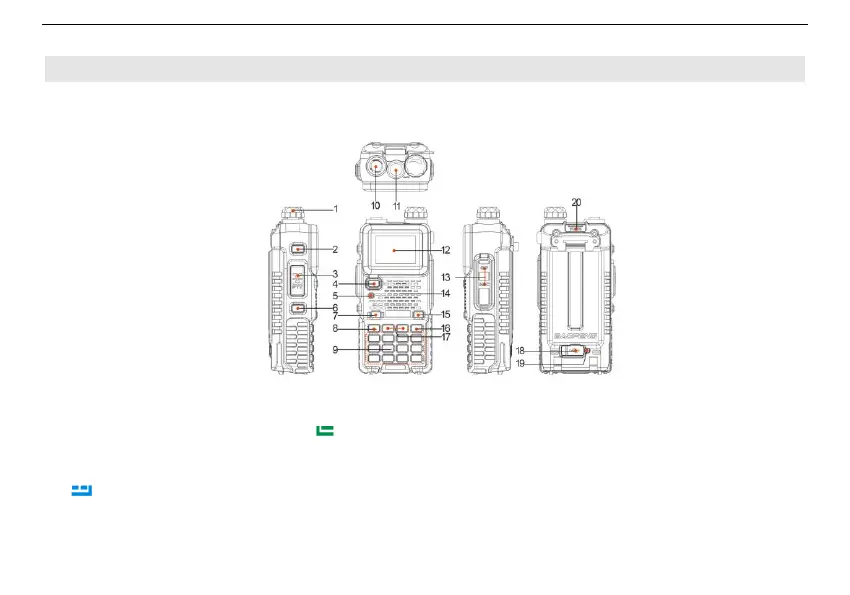The image size is (850, 595).
Task: Select callout number 8 in the diagram
Action: [x=335, y=328]
